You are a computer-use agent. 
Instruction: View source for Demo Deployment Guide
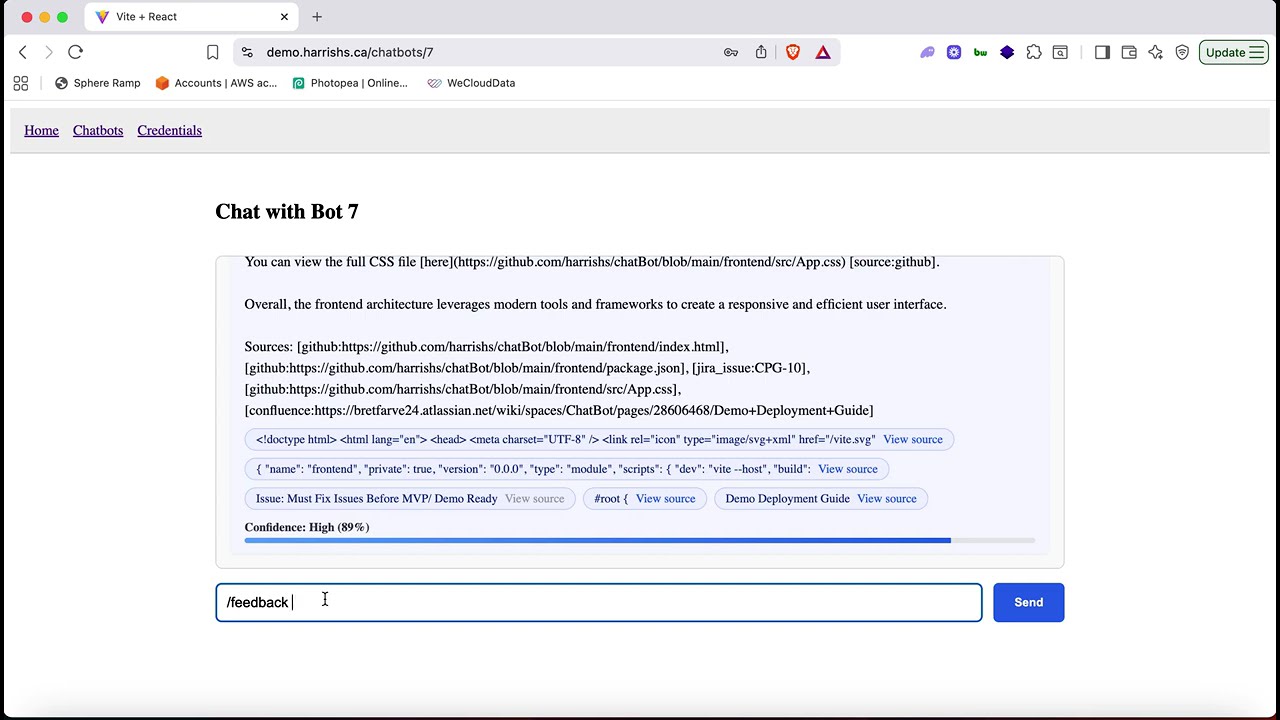coord(887,499)
